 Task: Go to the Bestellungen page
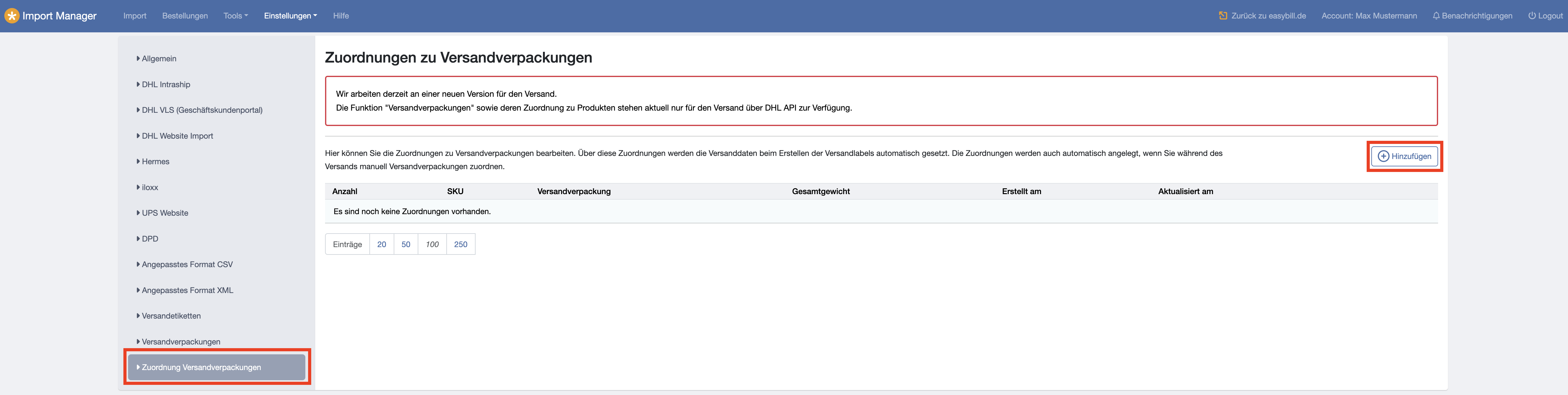(x=185, y=16)
